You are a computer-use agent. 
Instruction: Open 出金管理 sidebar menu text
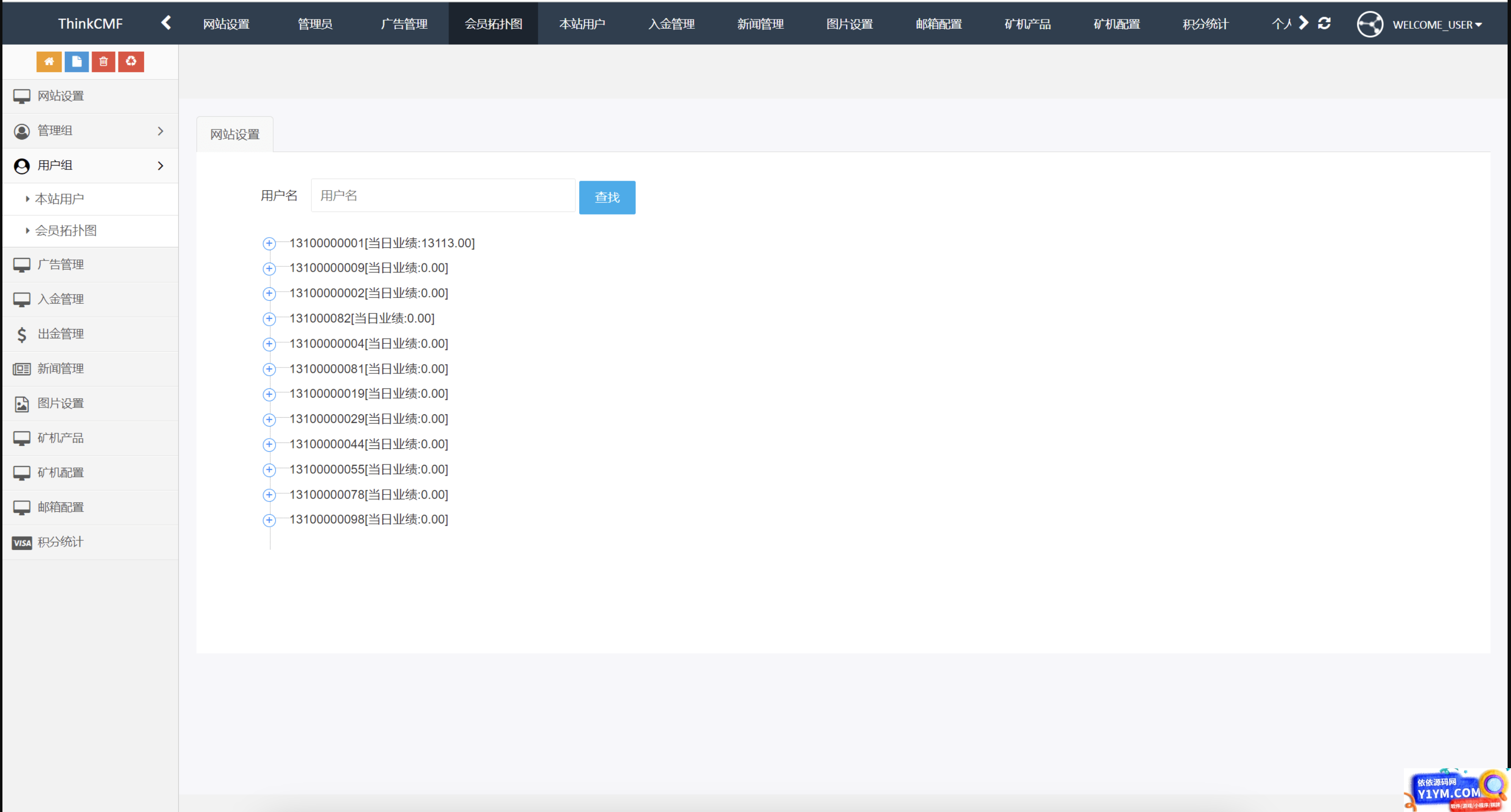click(x=60, y=334)
